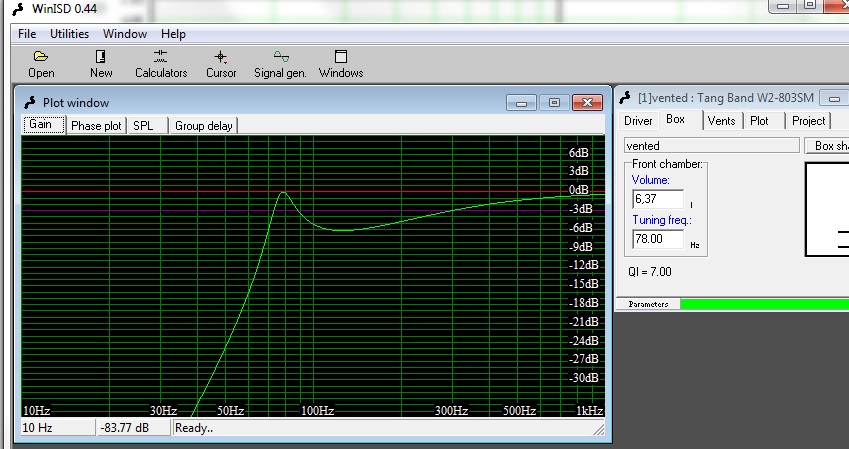Click the Box shape button
The height and width of the screenshot is (449, 849).
(x=827, y=146)
